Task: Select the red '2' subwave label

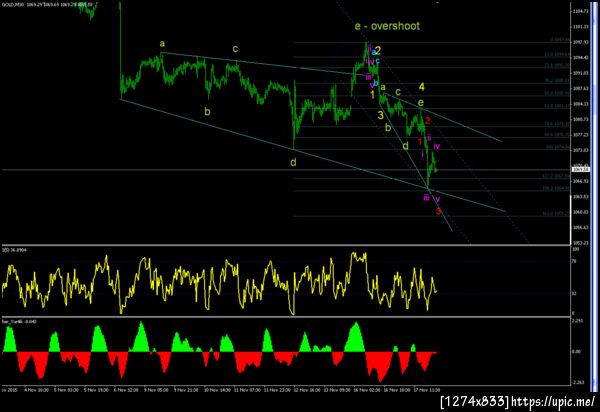Action: click(x=427, y=121)
